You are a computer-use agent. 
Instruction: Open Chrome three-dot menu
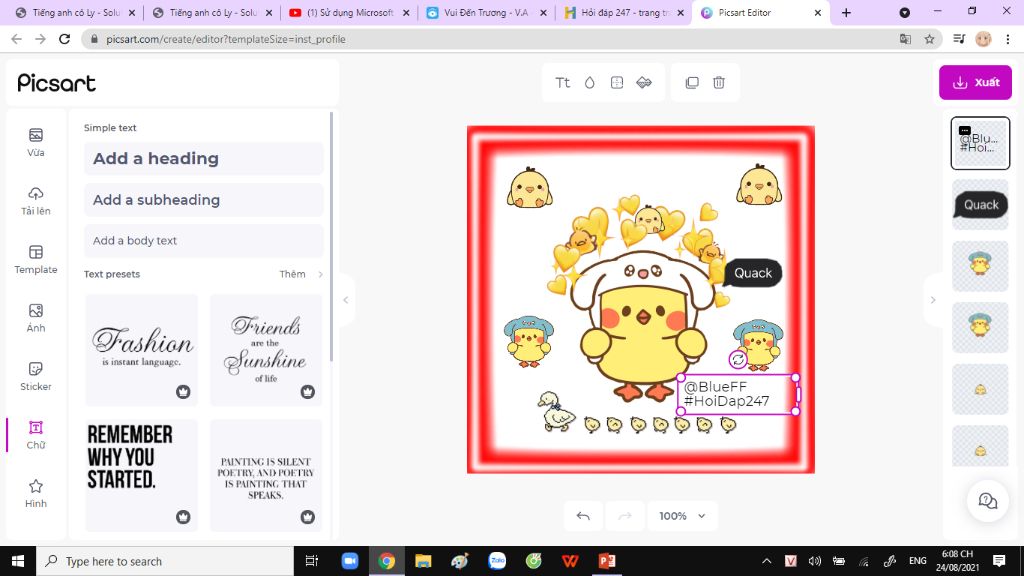(x=1008, y=39)
